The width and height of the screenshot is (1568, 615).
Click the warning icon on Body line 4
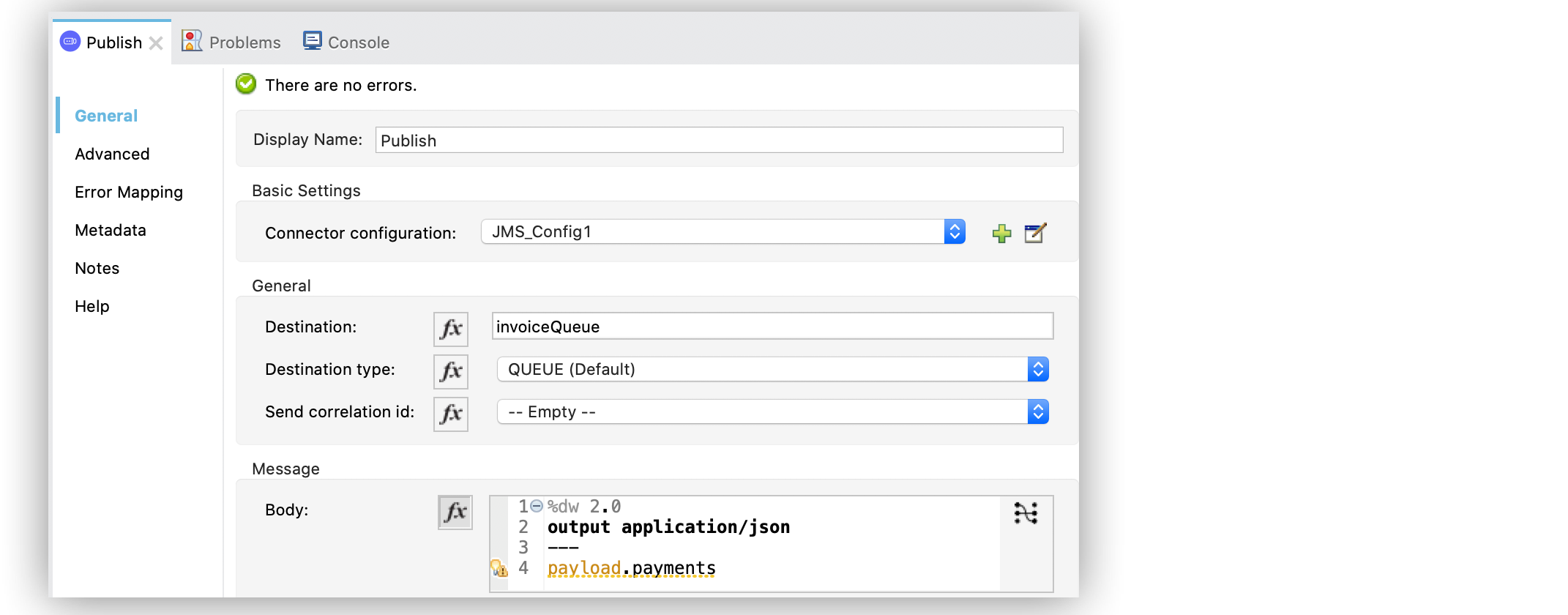click(x=500, y=567)
